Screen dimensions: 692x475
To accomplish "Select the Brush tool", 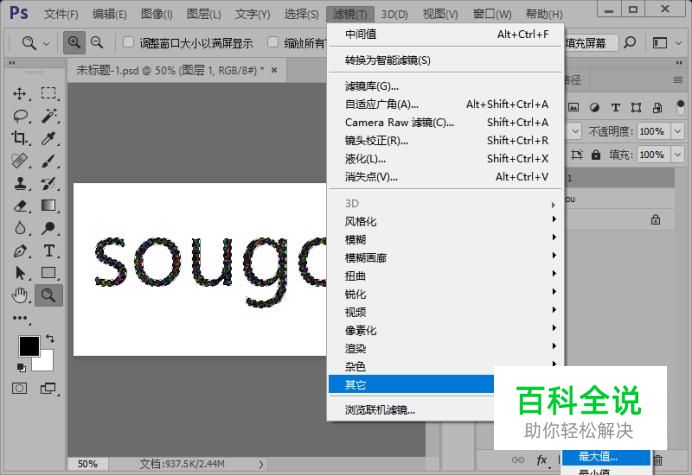I will pos(49,161).
